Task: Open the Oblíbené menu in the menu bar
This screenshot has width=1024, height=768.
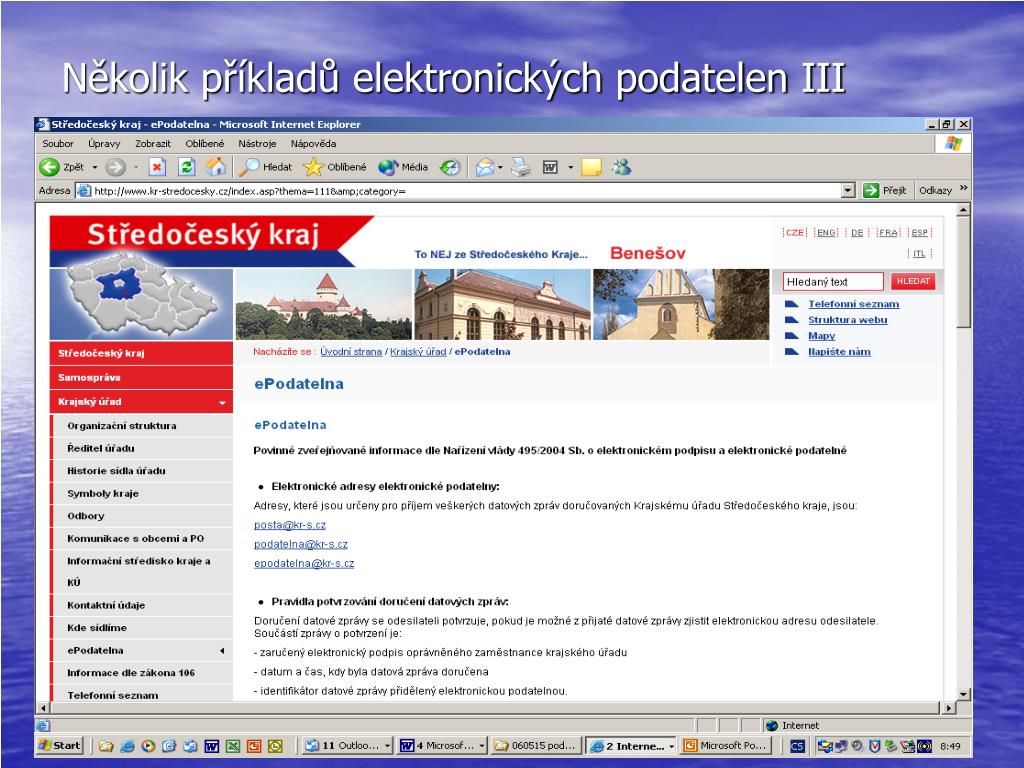Action: 204,144
